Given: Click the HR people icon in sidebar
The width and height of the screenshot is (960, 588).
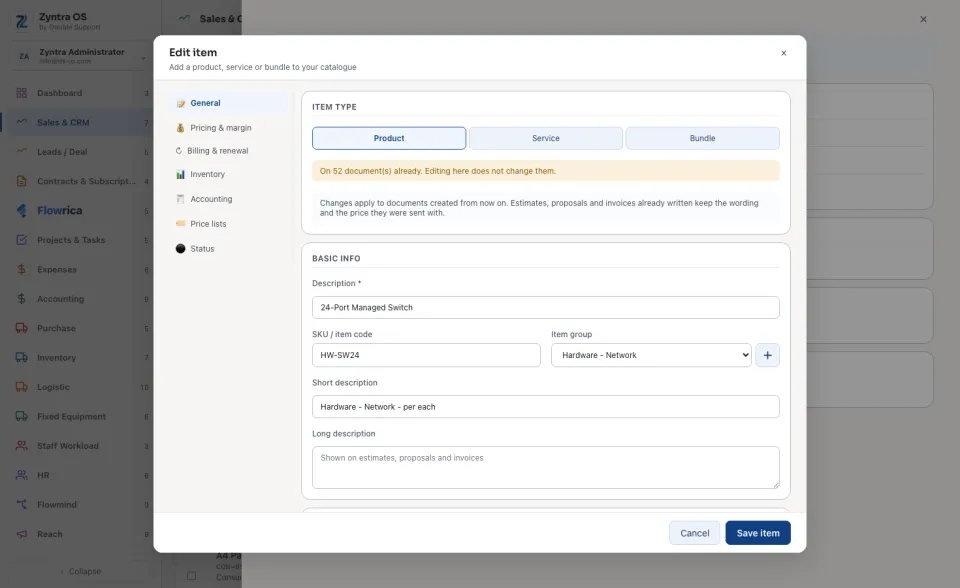Looking at the screenshot, I should point(21,475).
